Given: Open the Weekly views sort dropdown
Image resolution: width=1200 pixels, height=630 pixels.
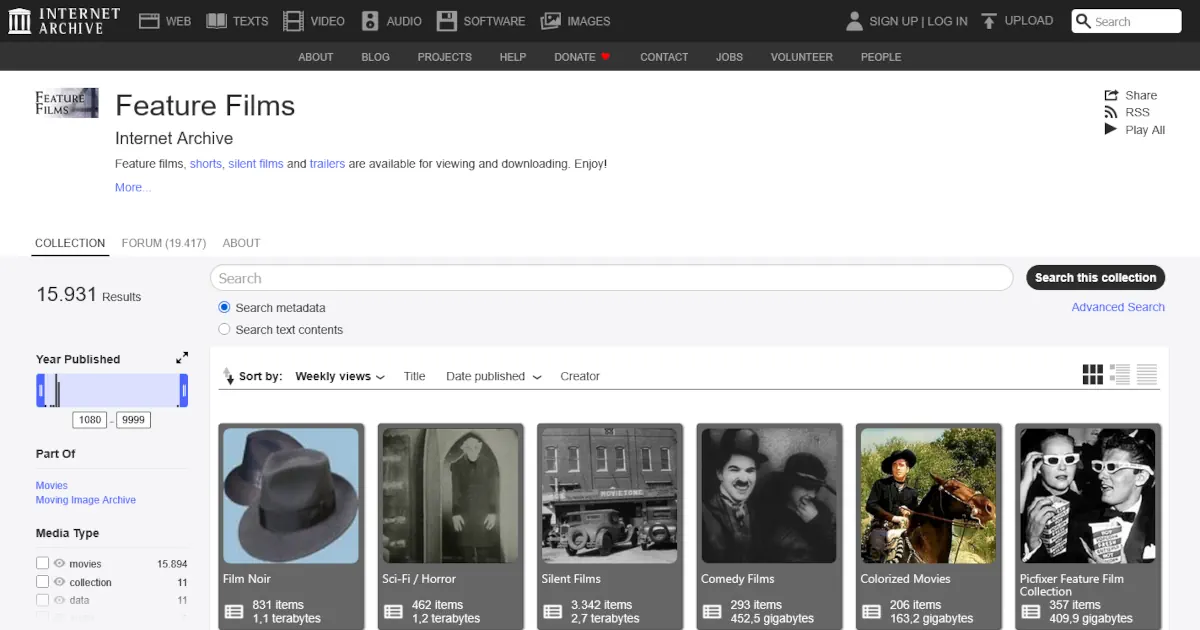Looking at the screenshot, I should 340,377.
